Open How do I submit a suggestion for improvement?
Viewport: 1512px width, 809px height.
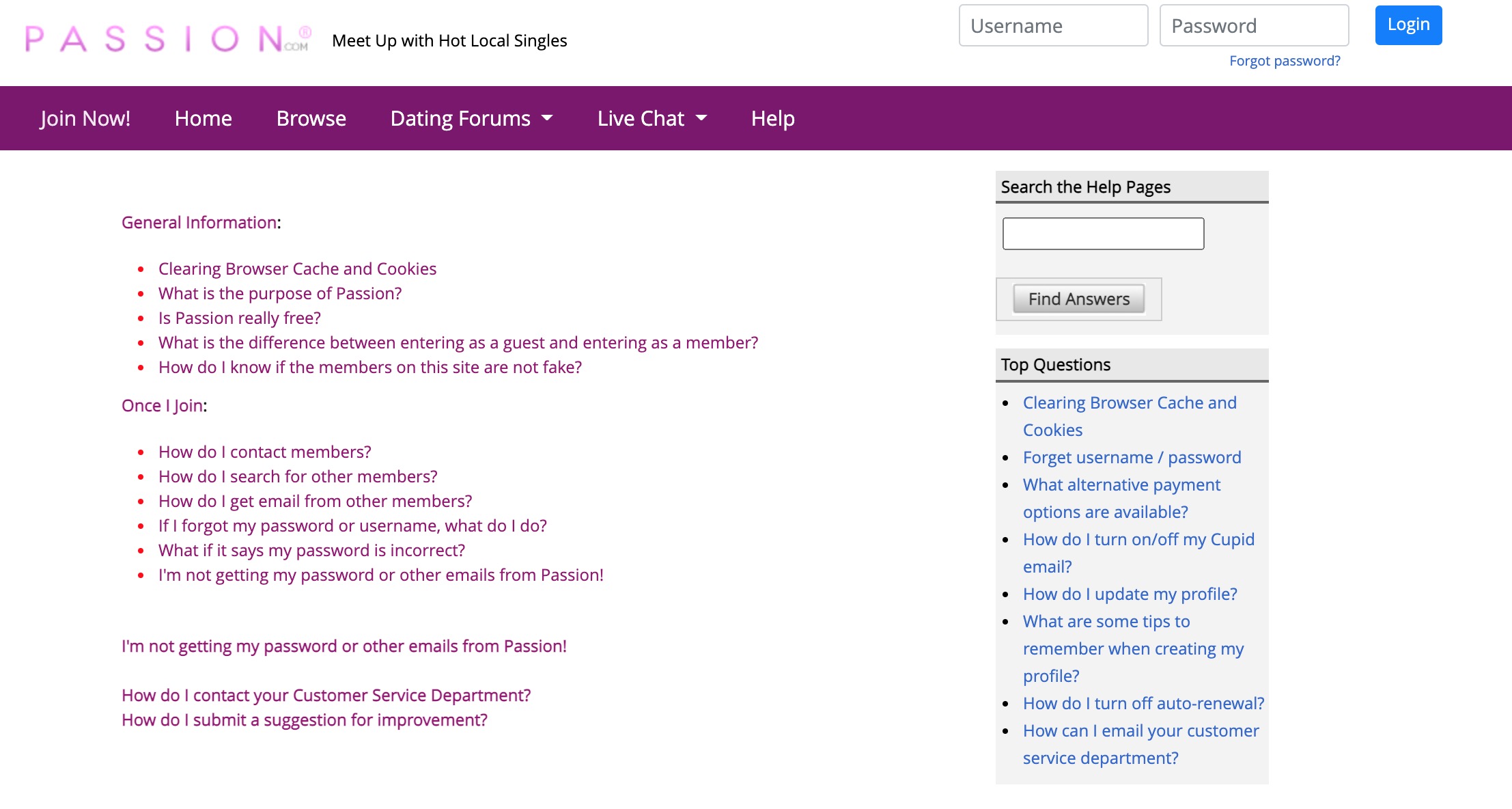pos(305,719)
